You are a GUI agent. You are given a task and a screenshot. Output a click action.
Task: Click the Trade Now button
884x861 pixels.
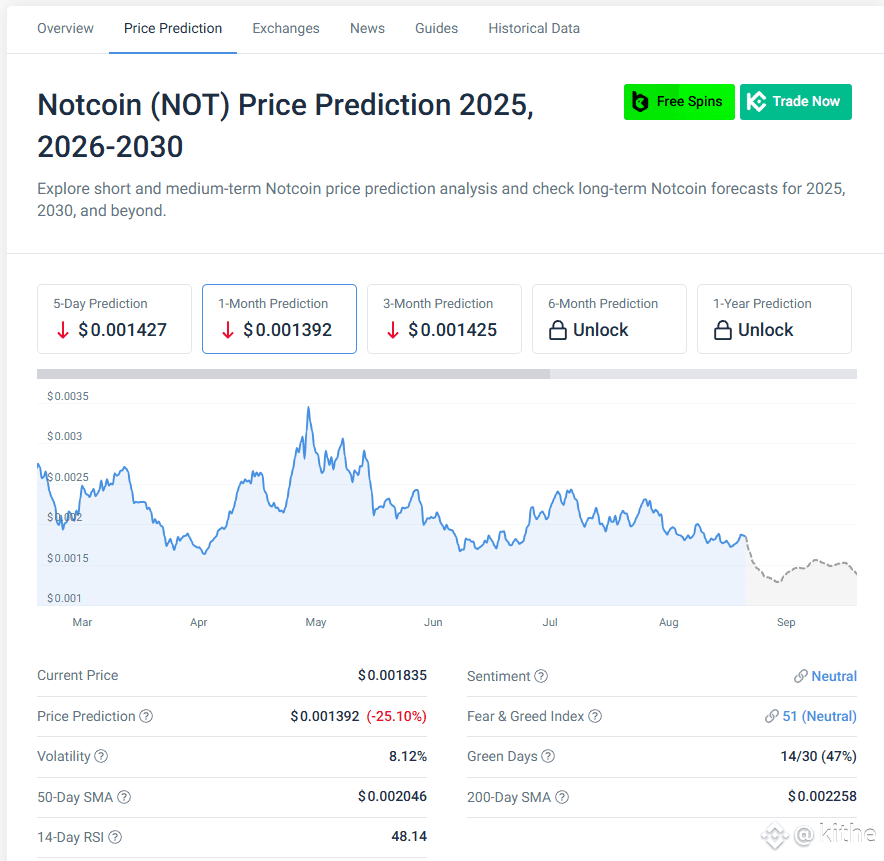795,102
